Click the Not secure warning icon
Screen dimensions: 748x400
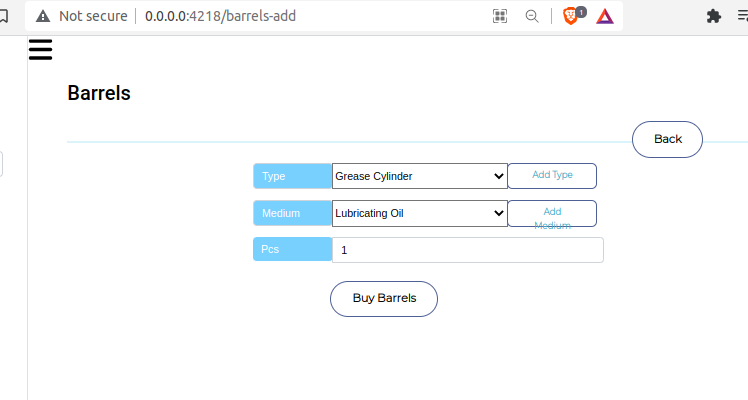coord(43,16)
